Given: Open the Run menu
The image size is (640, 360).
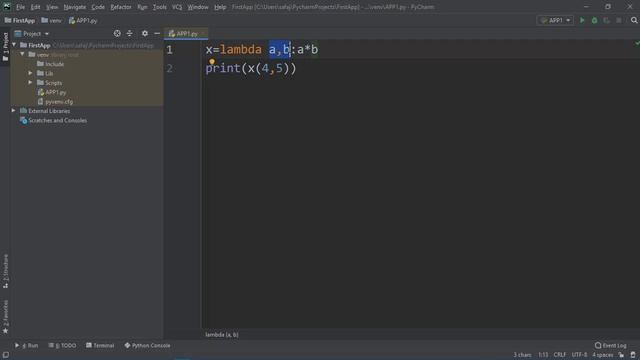Looking at the screenshot, I should point(142,7).
